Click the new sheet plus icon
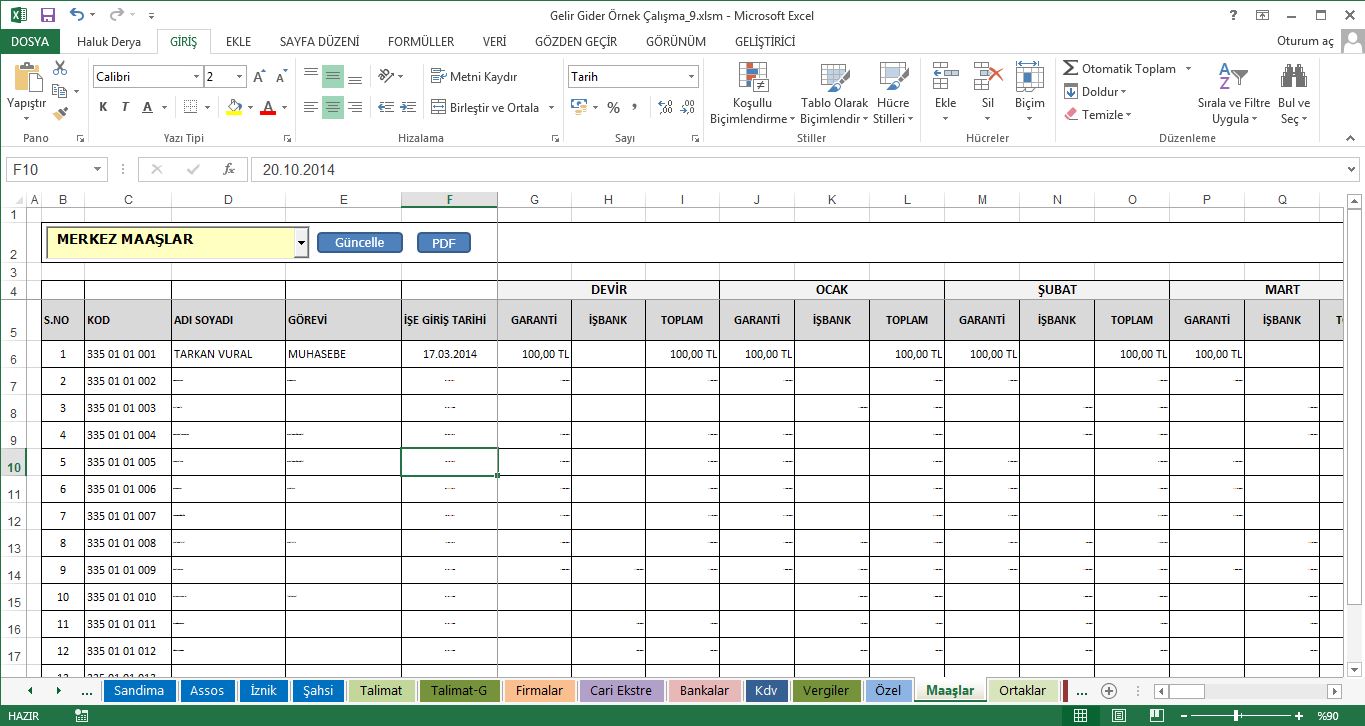1365x726 pixels. tap(1108, 690)
